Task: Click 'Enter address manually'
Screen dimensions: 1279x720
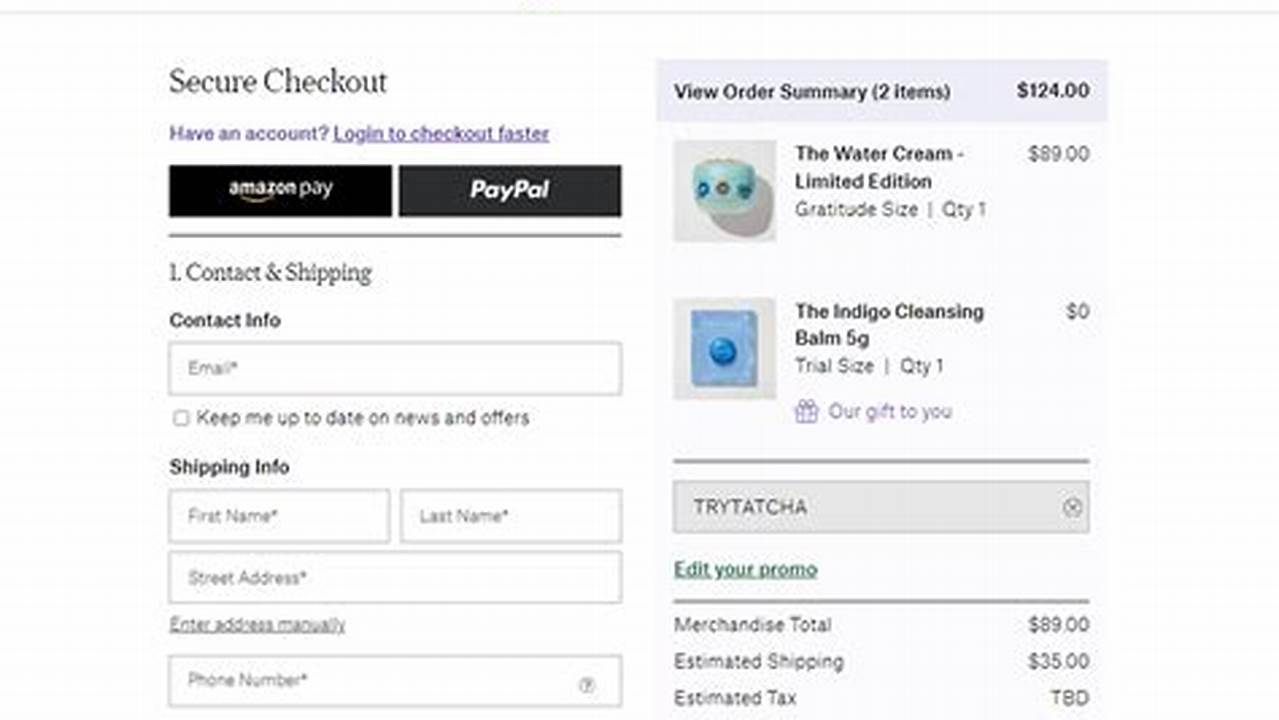Action: (257, 624)
